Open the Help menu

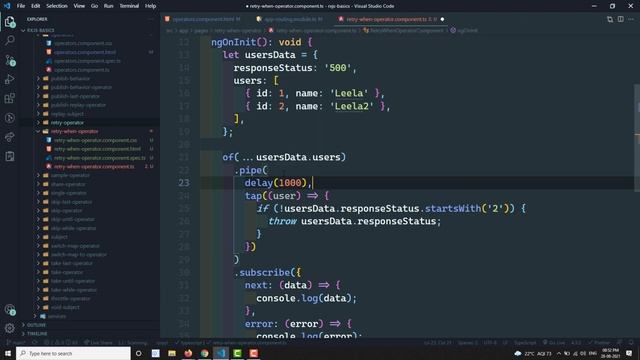click(150, 6)
